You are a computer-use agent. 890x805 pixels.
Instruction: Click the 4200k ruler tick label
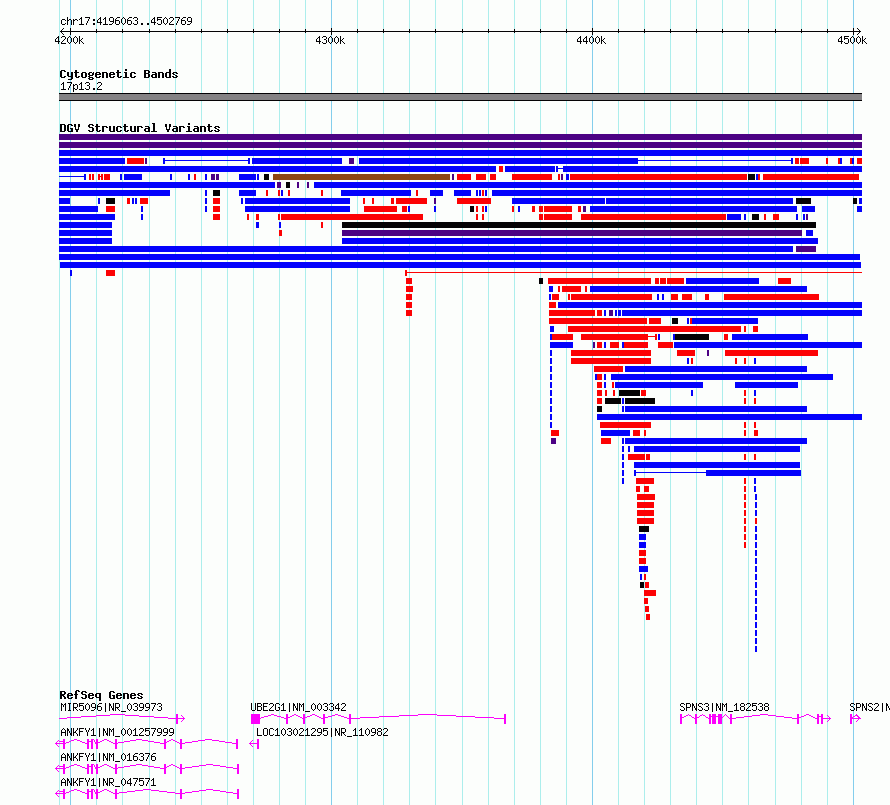pos(69,40)
